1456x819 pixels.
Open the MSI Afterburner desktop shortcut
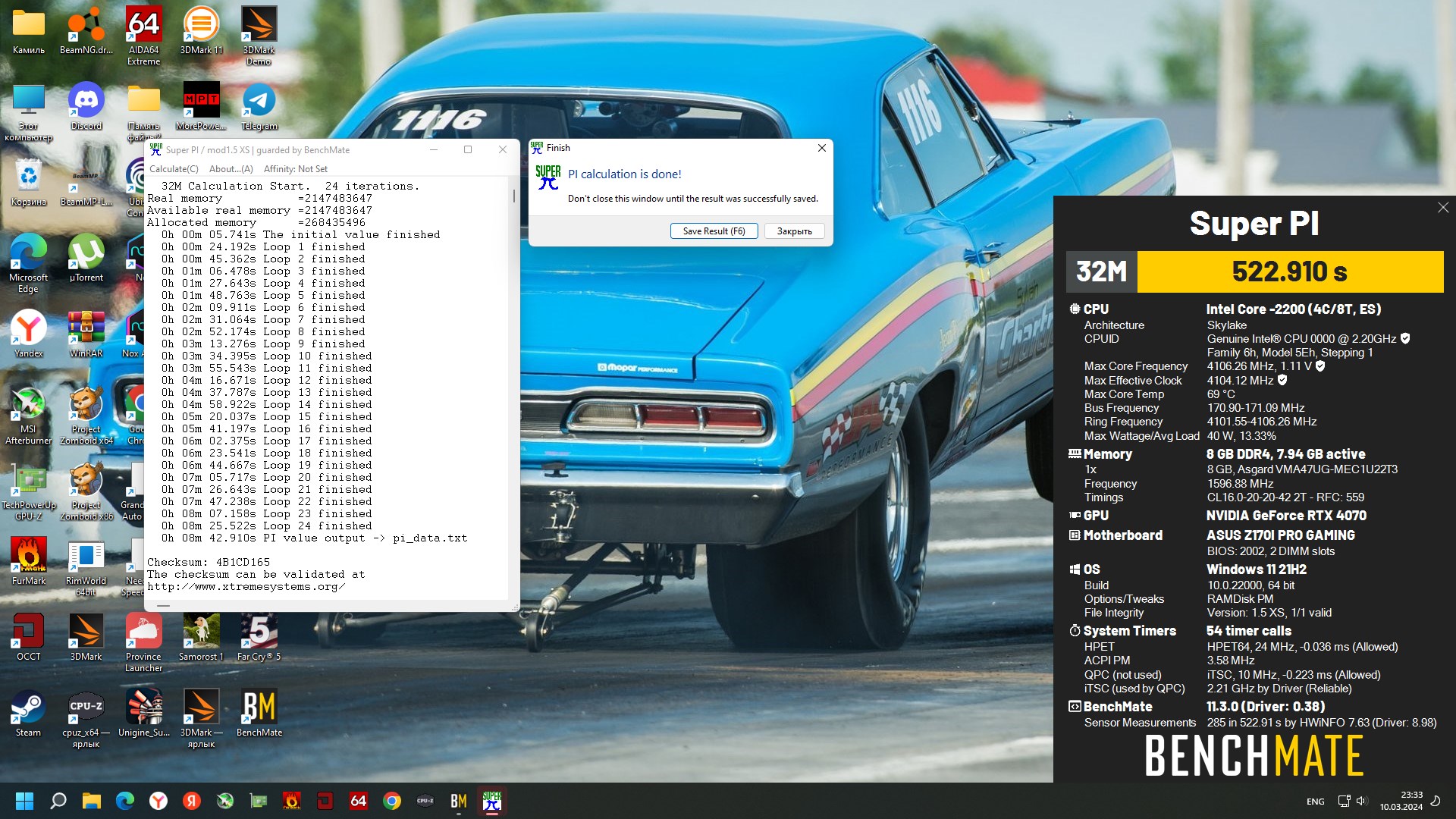coord(29,415)
